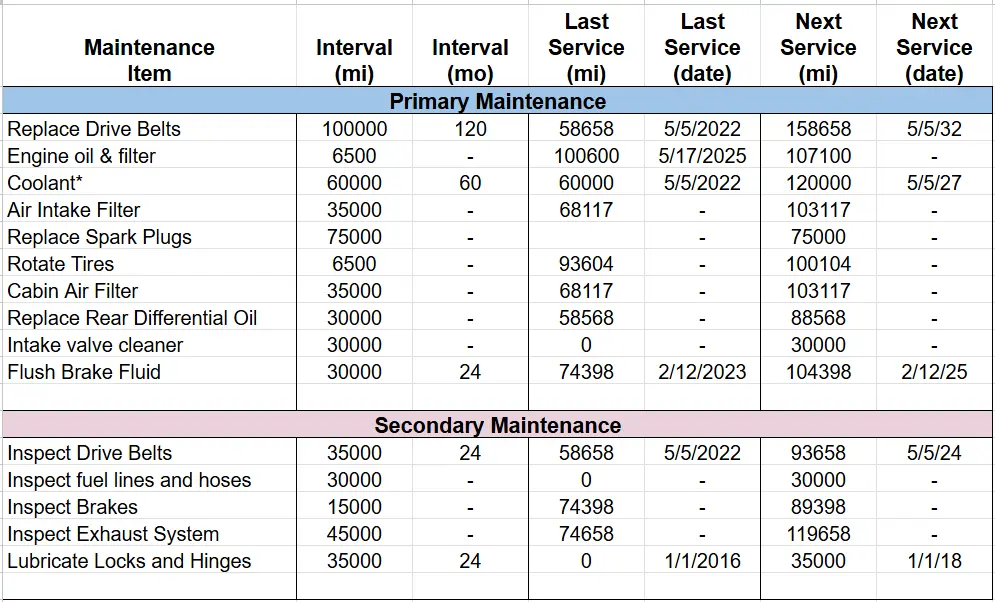The image size is (995, 602).
Task: Select the Lubricate Locks and Hinges cell
Action: point(129,561)
